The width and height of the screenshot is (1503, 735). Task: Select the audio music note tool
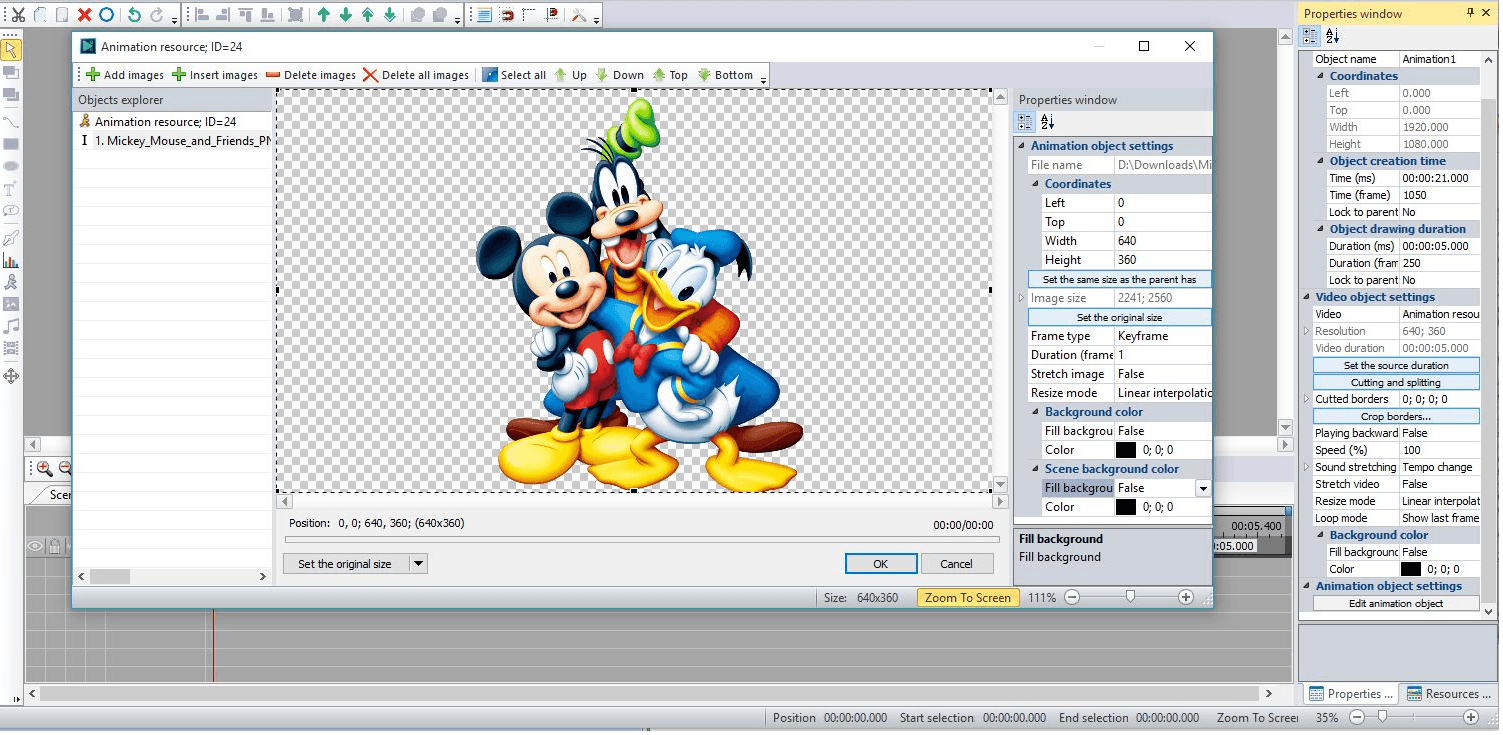(x=11, y=326)
